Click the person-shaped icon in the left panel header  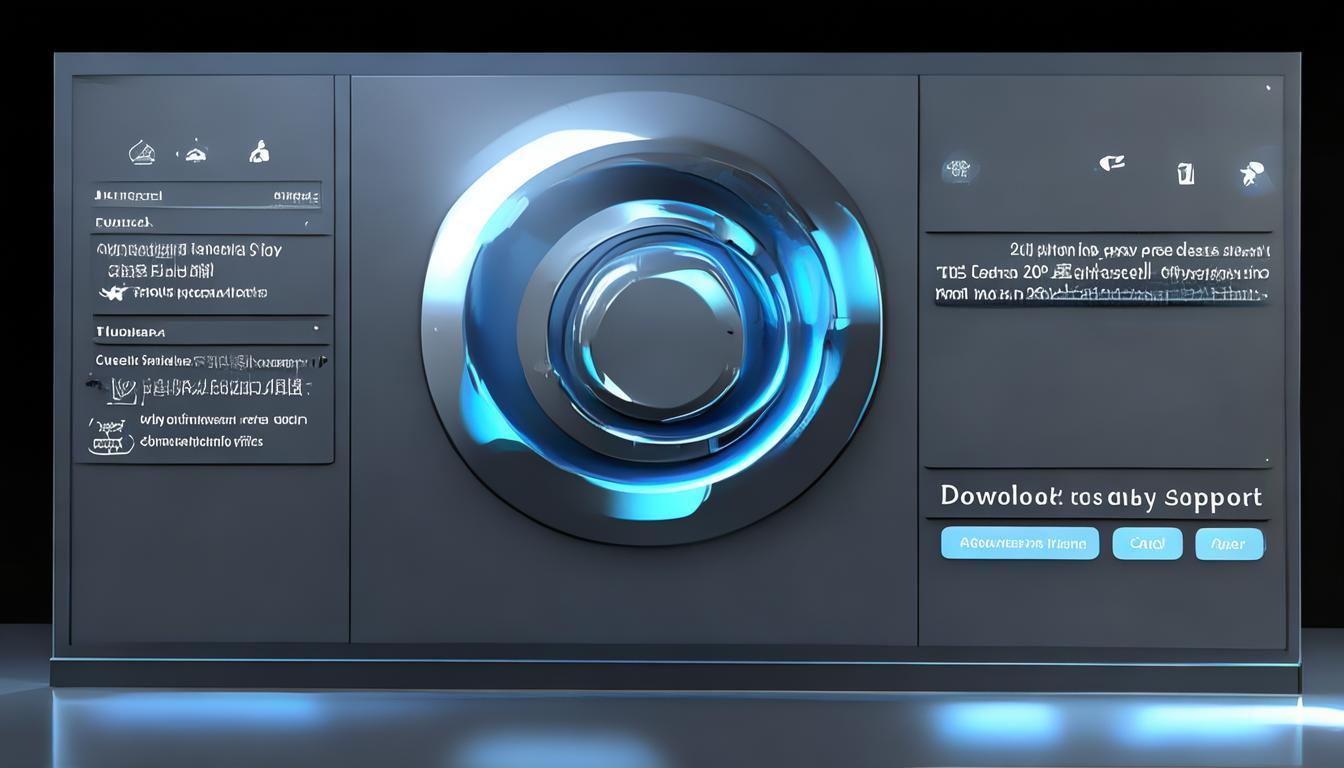[259, 152]
